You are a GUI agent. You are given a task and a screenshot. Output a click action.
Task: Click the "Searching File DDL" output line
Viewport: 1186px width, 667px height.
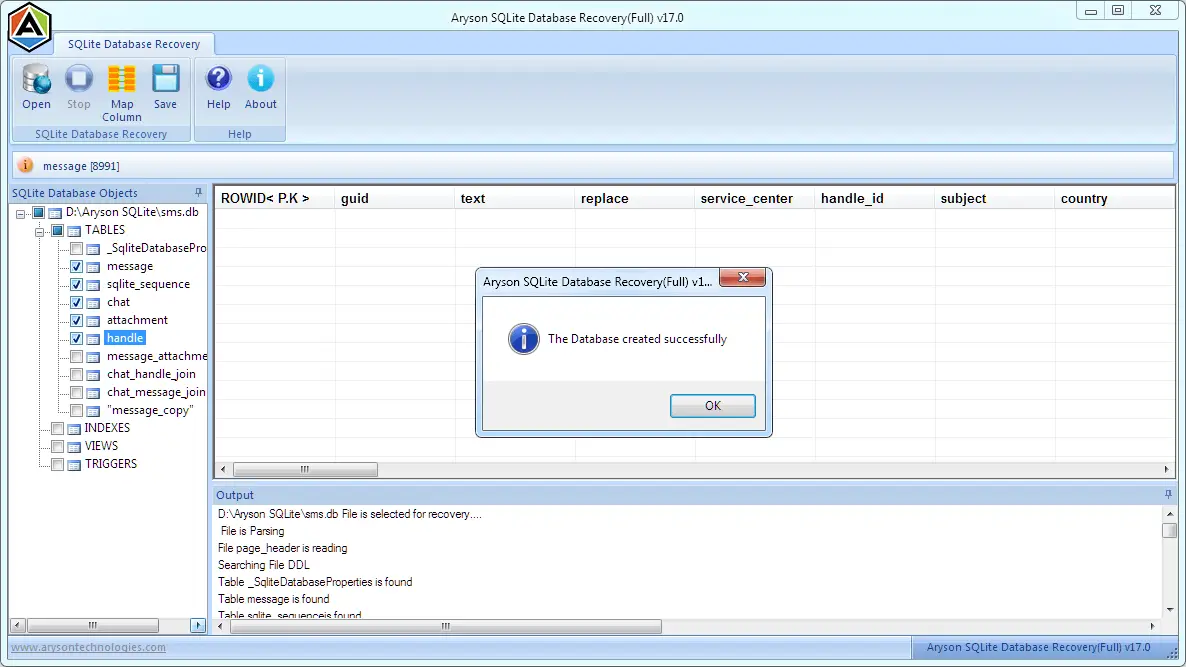point(263,565)
